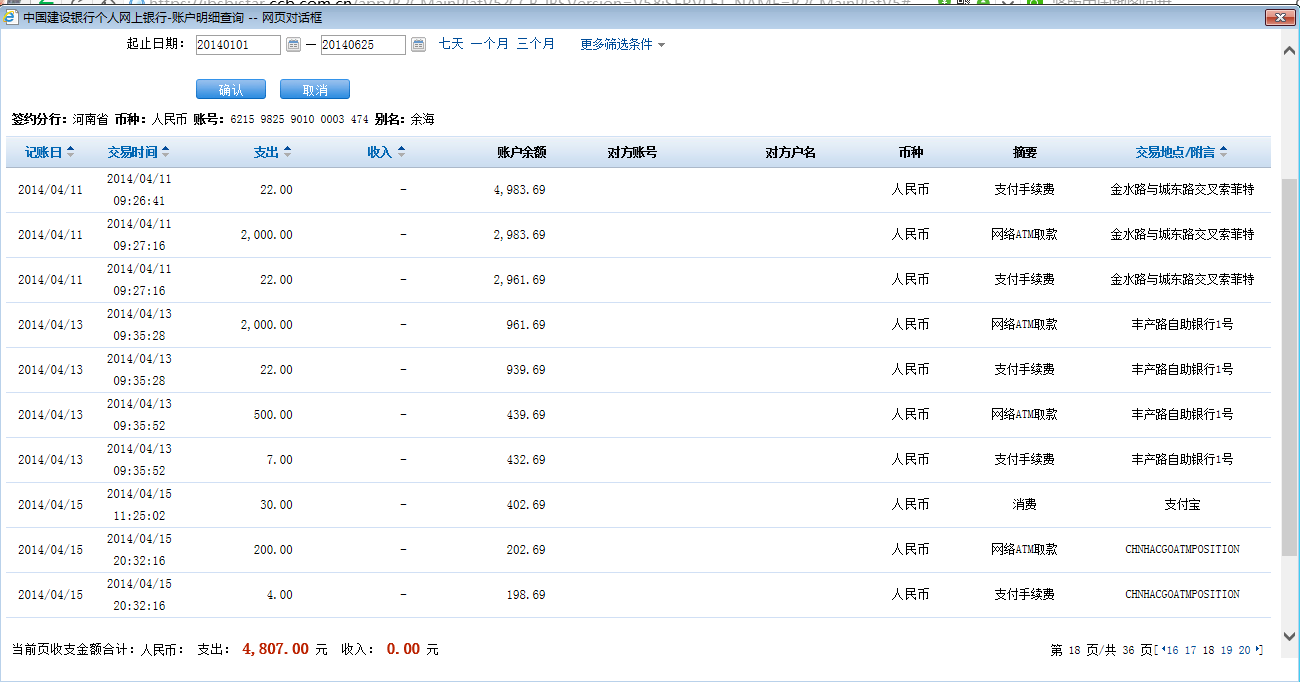
Task: Jump to page 16 of results
Action: [x=1172, y=650]
